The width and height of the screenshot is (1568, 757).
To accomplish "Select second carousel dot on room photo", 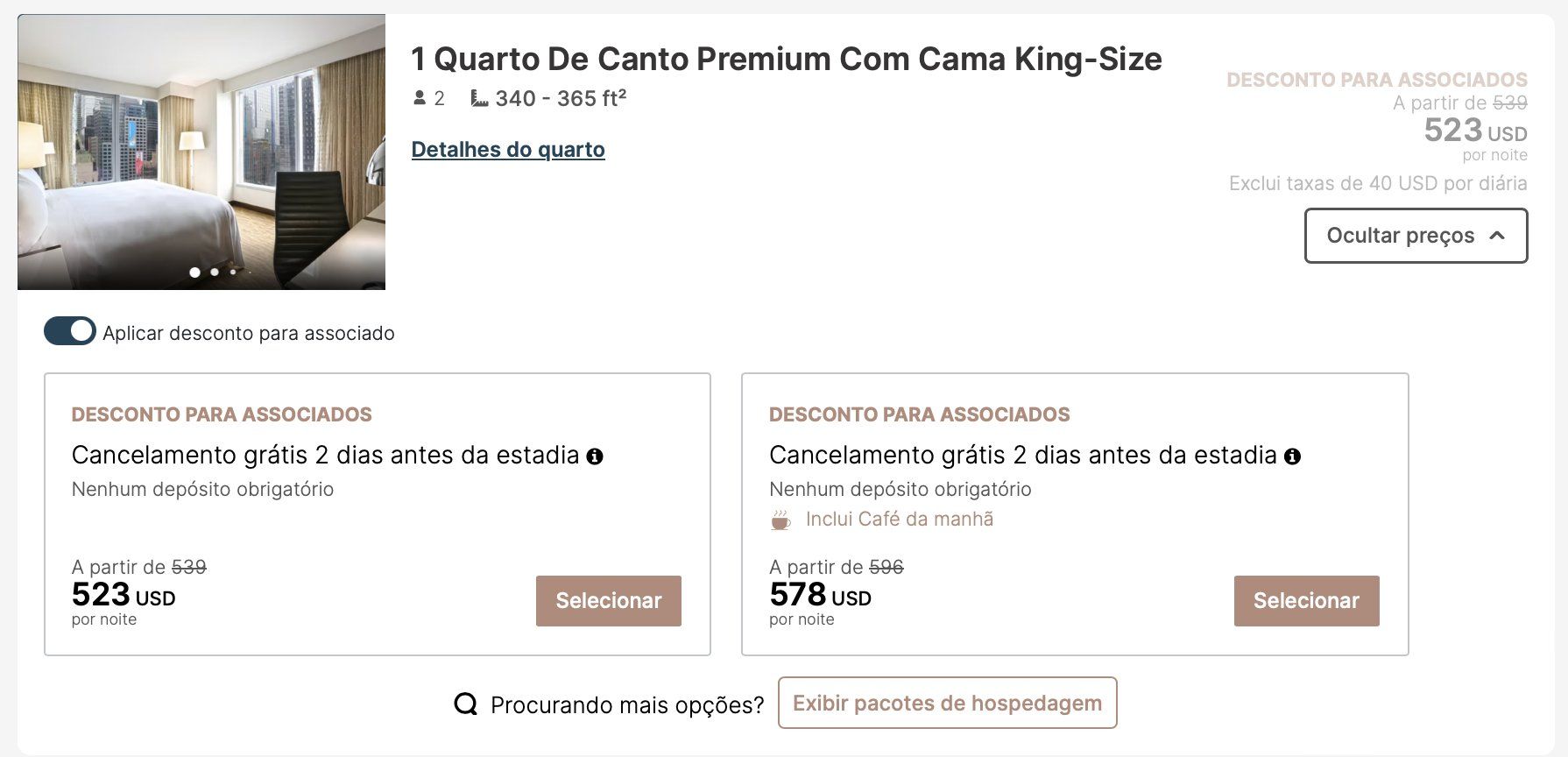I will tap(215, 272).
